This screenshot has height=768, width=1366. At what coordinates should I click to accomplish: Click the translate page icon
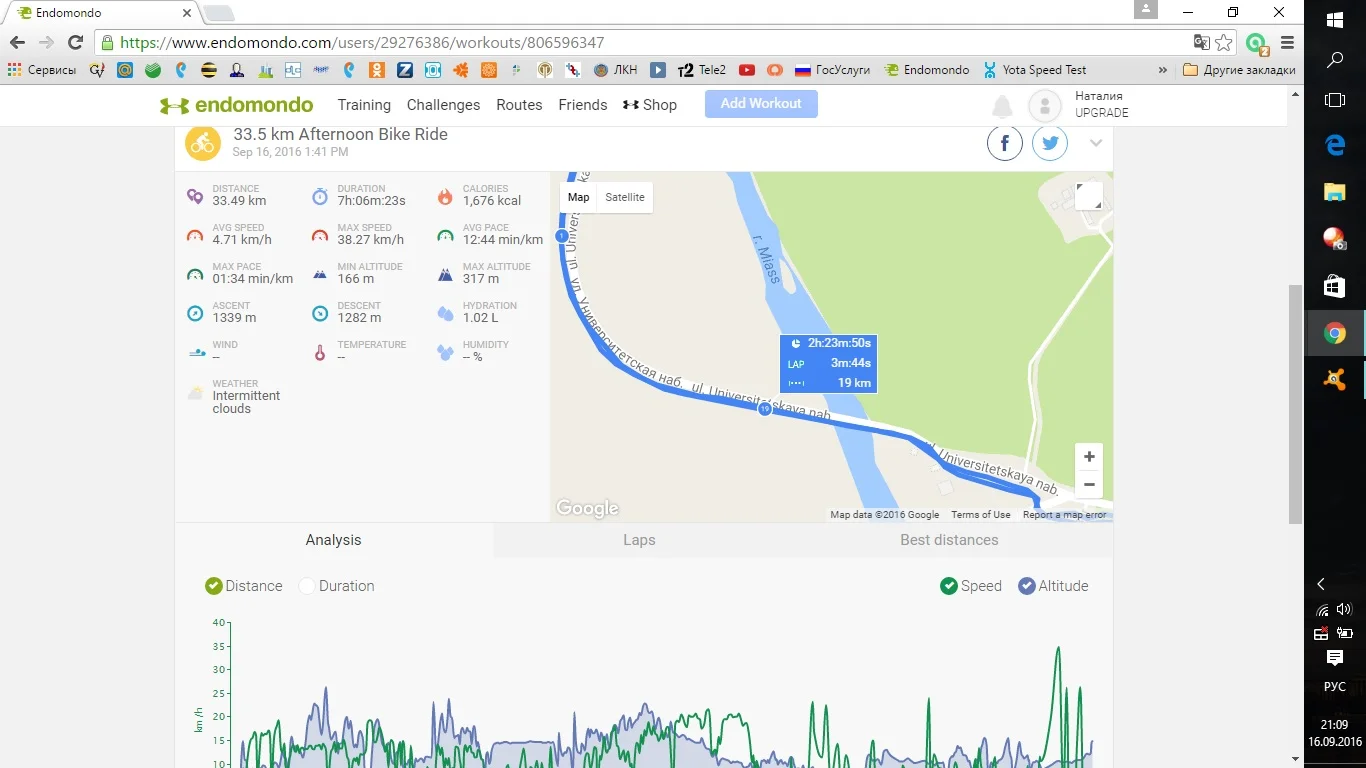coord(1201,43)
